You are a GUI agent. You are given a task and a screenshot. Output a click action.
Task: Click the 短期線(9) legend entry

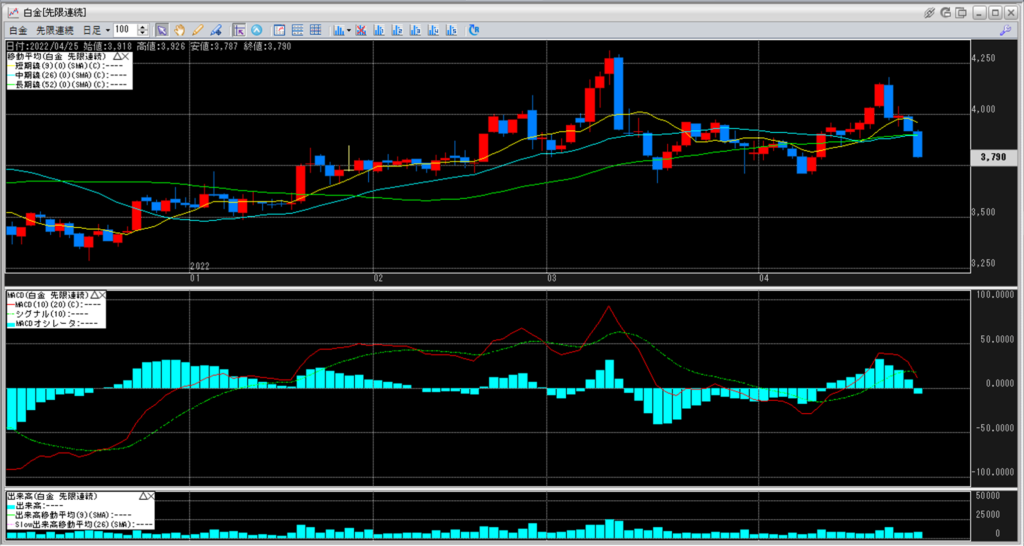67,66
